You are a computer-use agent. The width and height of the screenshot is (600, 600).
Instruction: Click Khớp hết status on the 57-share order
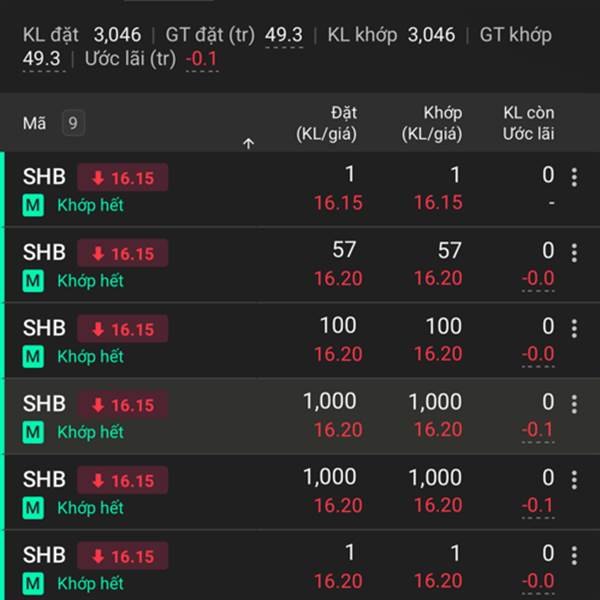click(x=90, y=281)
